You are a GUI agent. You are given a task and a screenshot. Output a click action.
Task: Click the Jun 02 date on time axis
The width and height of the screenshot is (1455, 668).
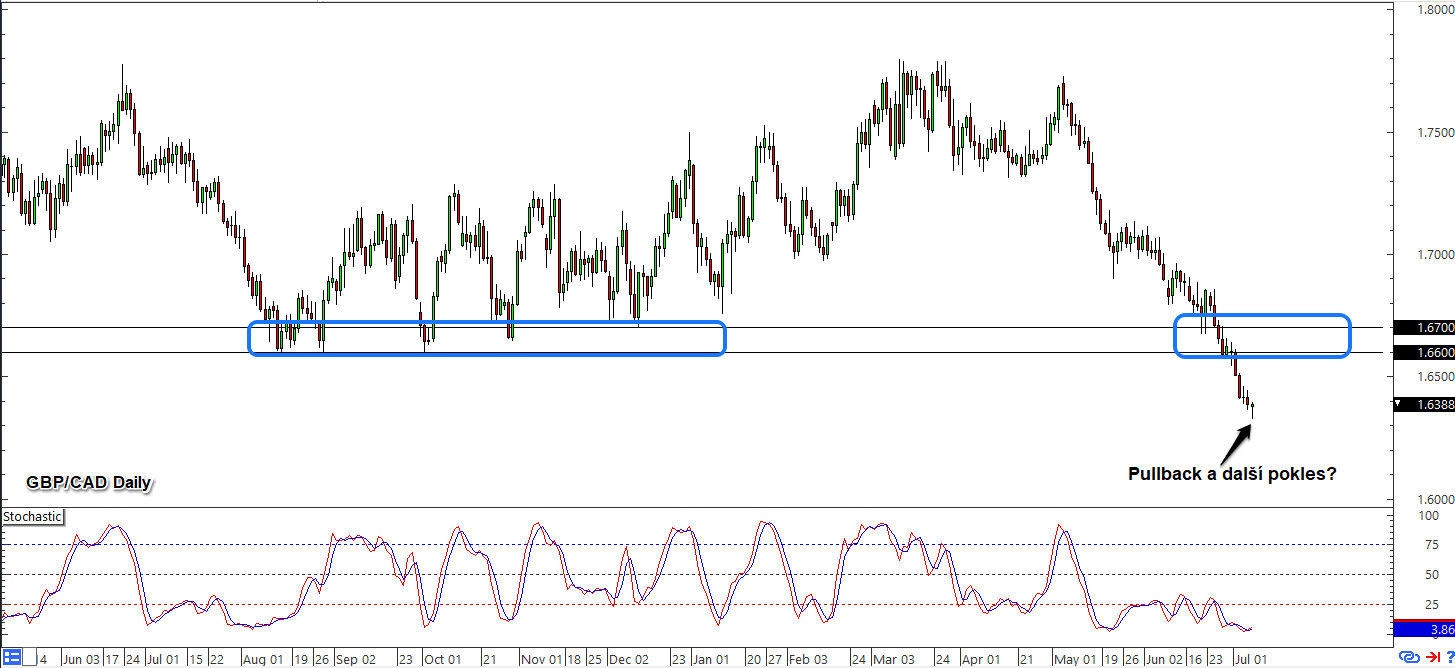tap(1166, 660)
